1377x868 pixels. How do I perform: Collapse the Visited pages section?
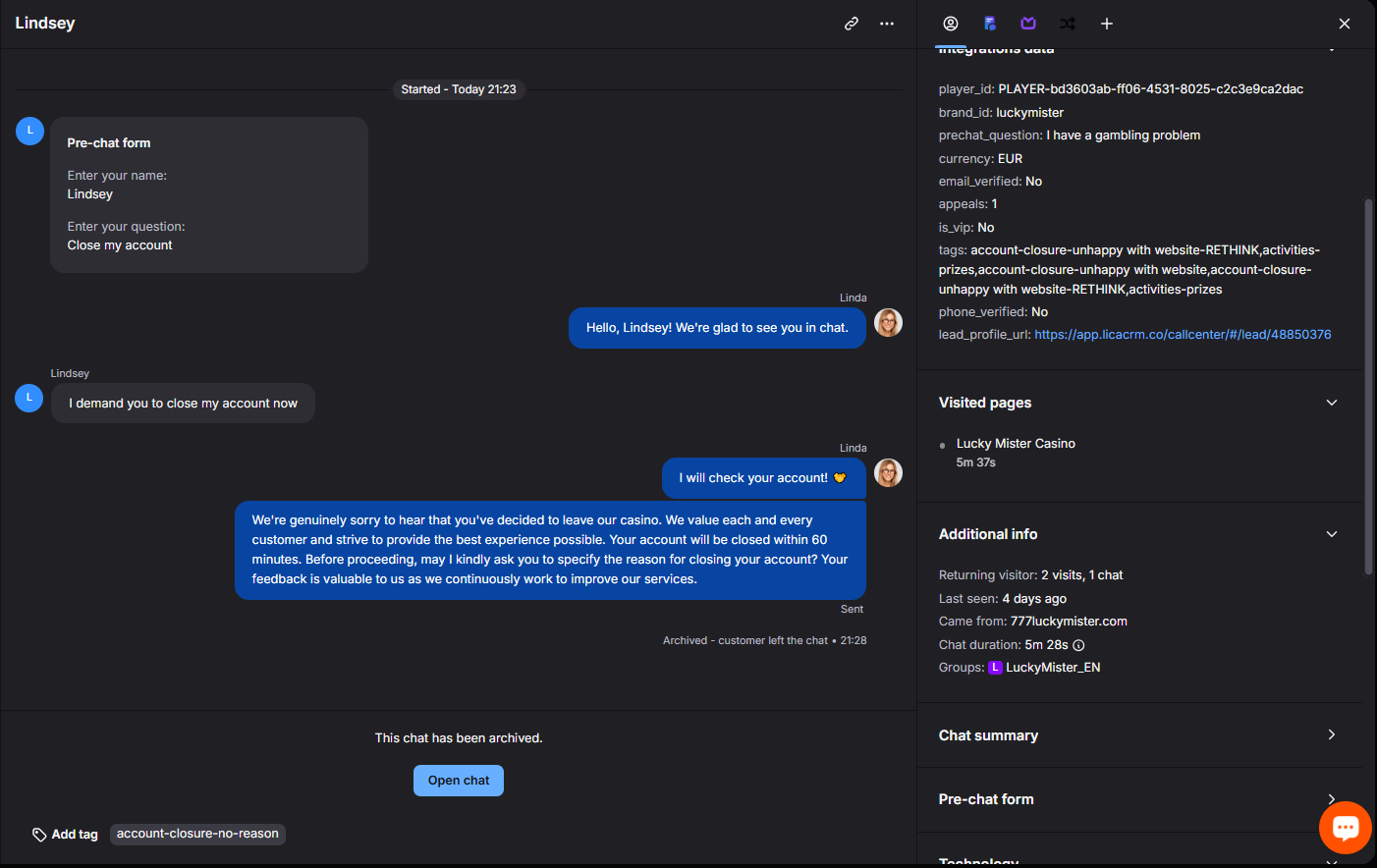point(1332,403)
